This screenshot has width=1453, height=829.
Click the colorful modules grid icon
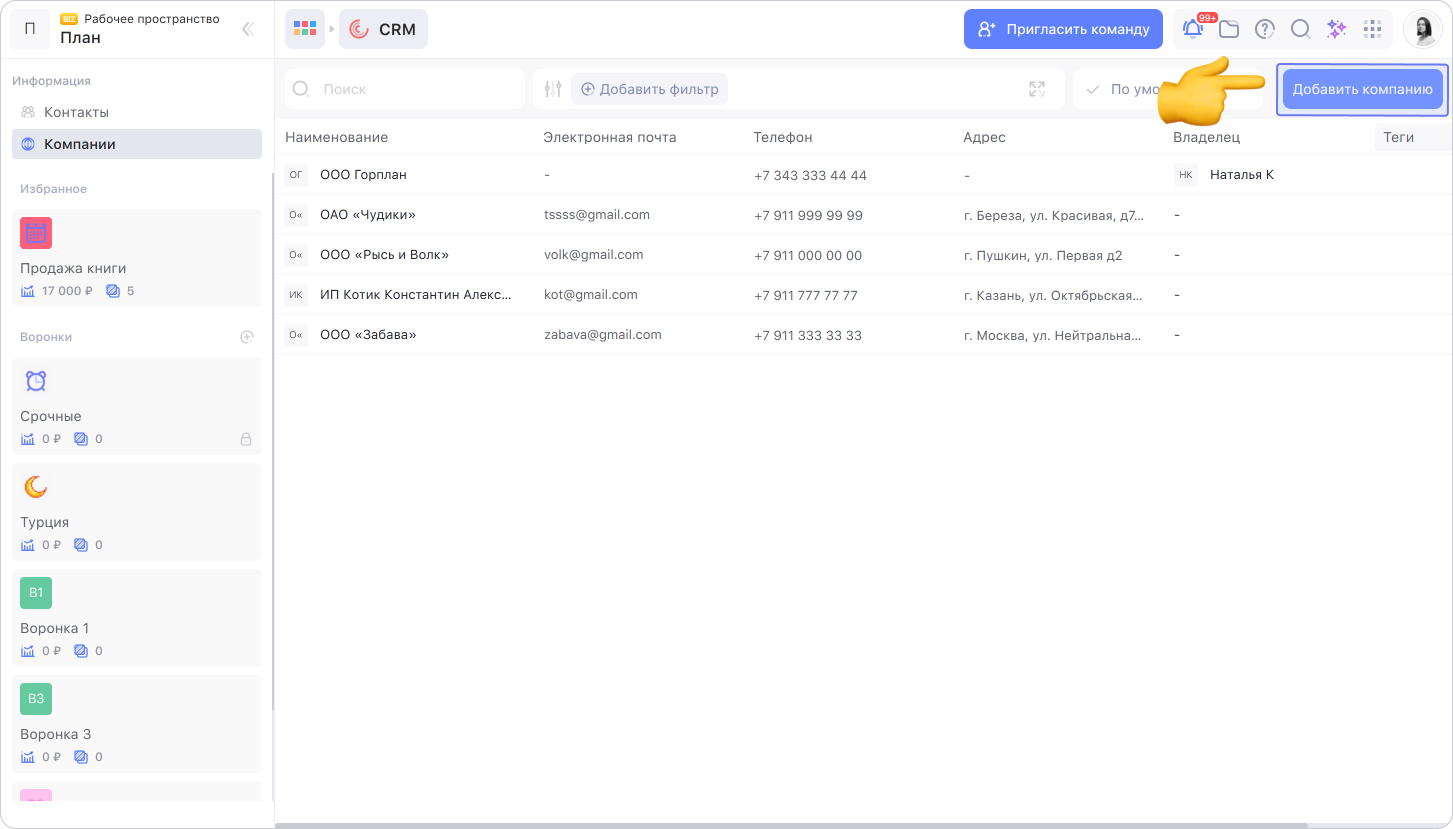pyautogui.click(x=305, y=29)
